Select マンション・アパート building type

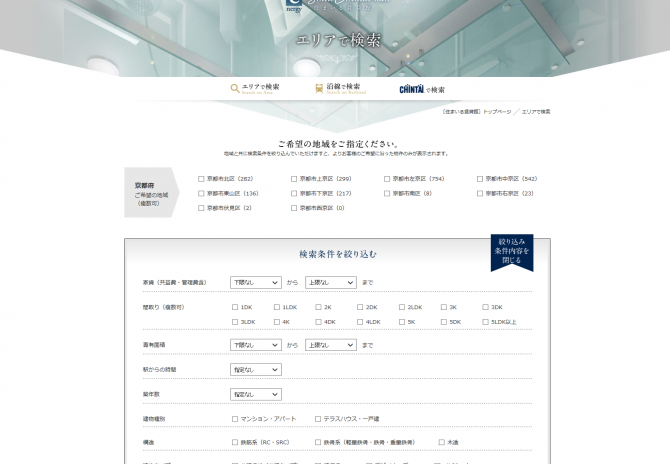pyautogui.click(x=235, y=419)
